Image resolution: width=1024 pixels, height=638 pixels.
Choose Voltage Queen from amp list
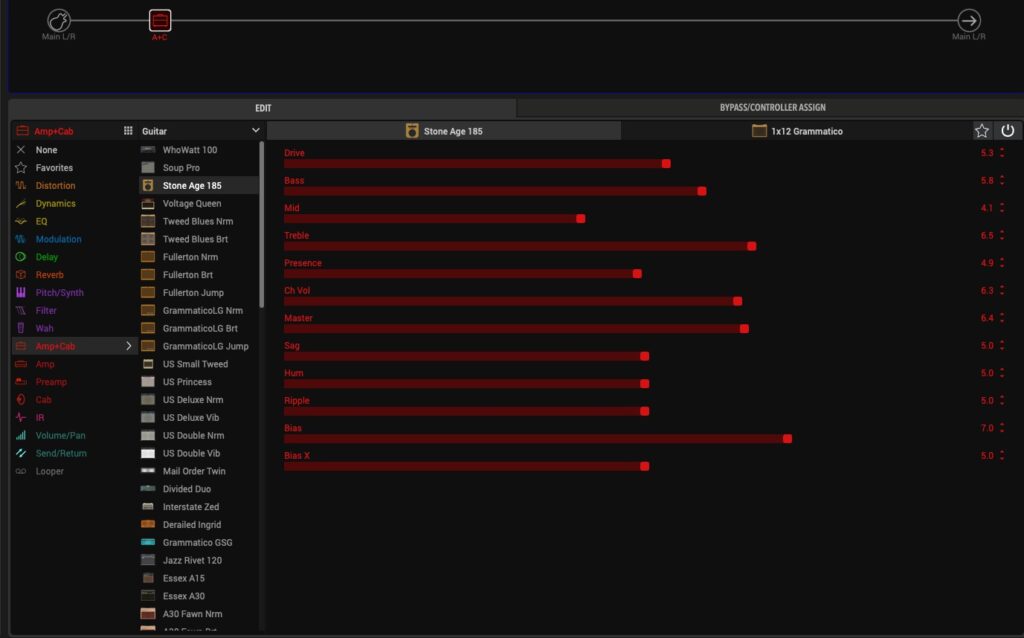pyautogui.click(x=192, y=204)
